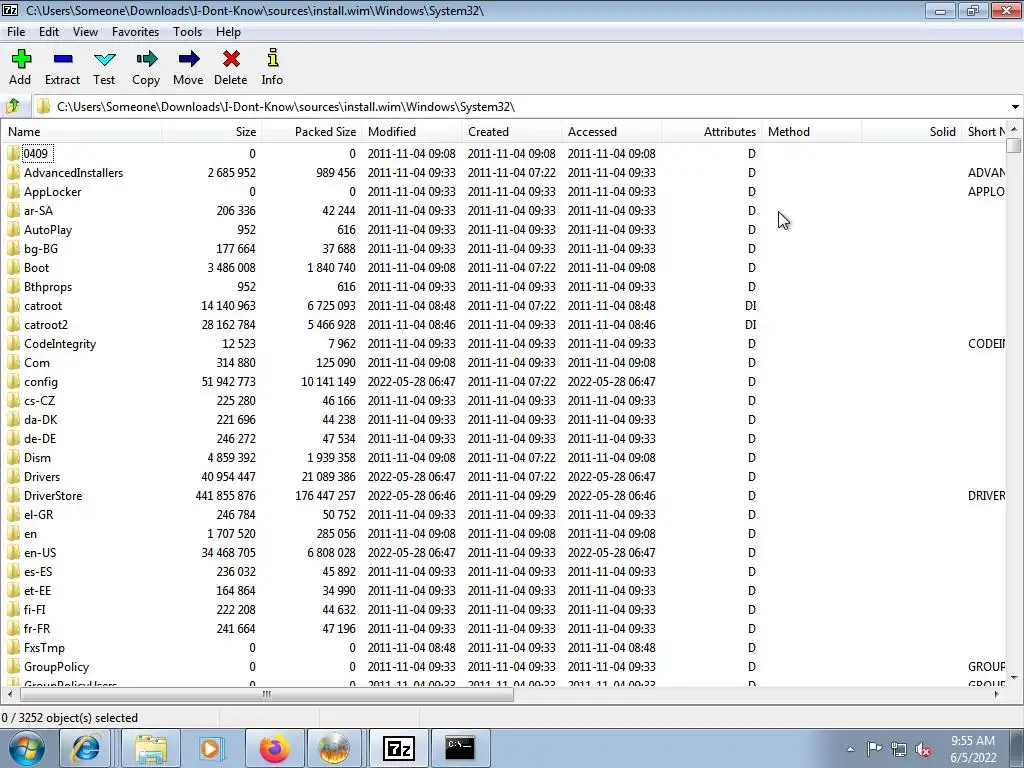This screenshot has height=768, width=1024.
Task: Select the DriverStore folder icon
Action: (13, 495)
